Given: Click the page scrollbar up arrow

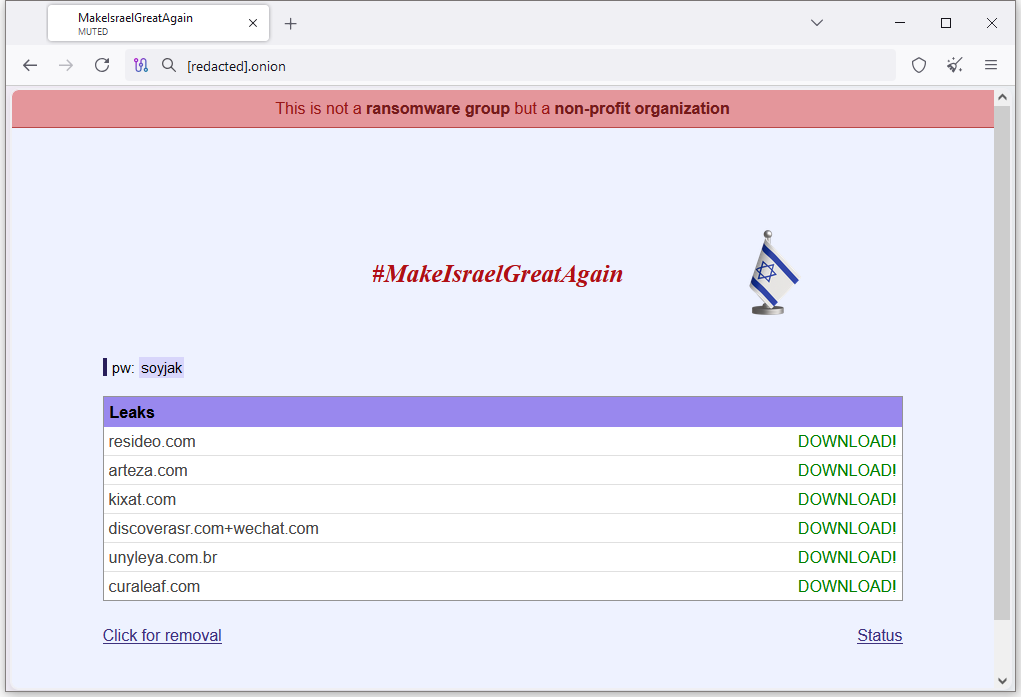Looking at the screenshot, I should (x=1002, y=97).
